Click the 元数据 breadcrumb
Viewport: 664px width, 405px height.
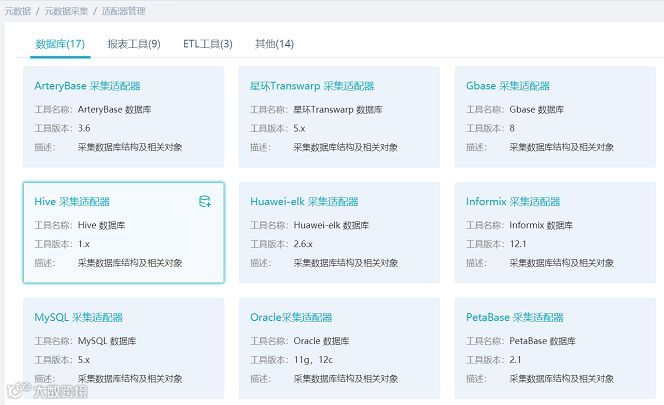pyautogui.click(x=18, y=11)
